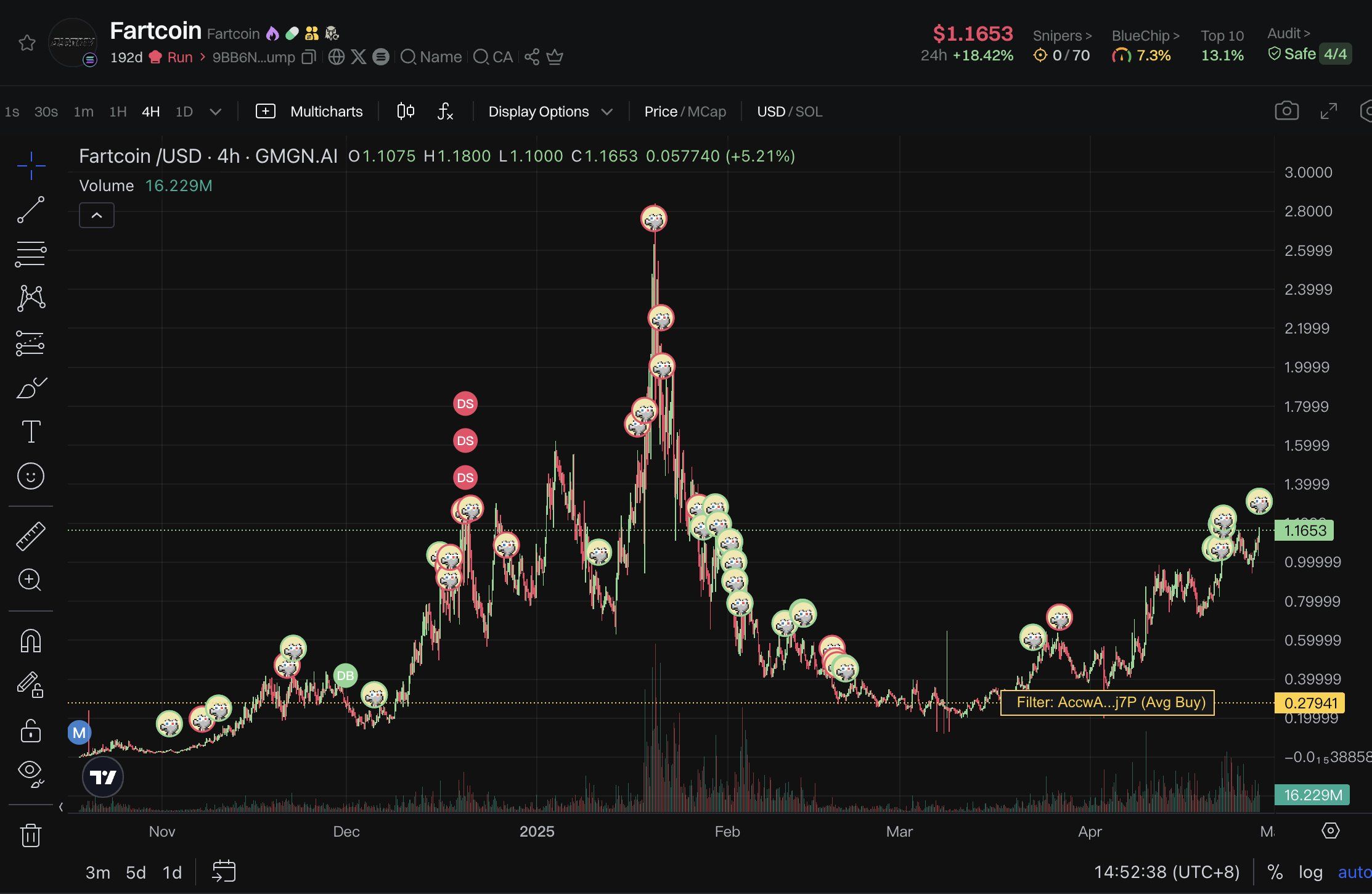Select the Text annotation tool
Image resolution: width=1372 pixels, height=894 pixels.
[x=31, y=432]
